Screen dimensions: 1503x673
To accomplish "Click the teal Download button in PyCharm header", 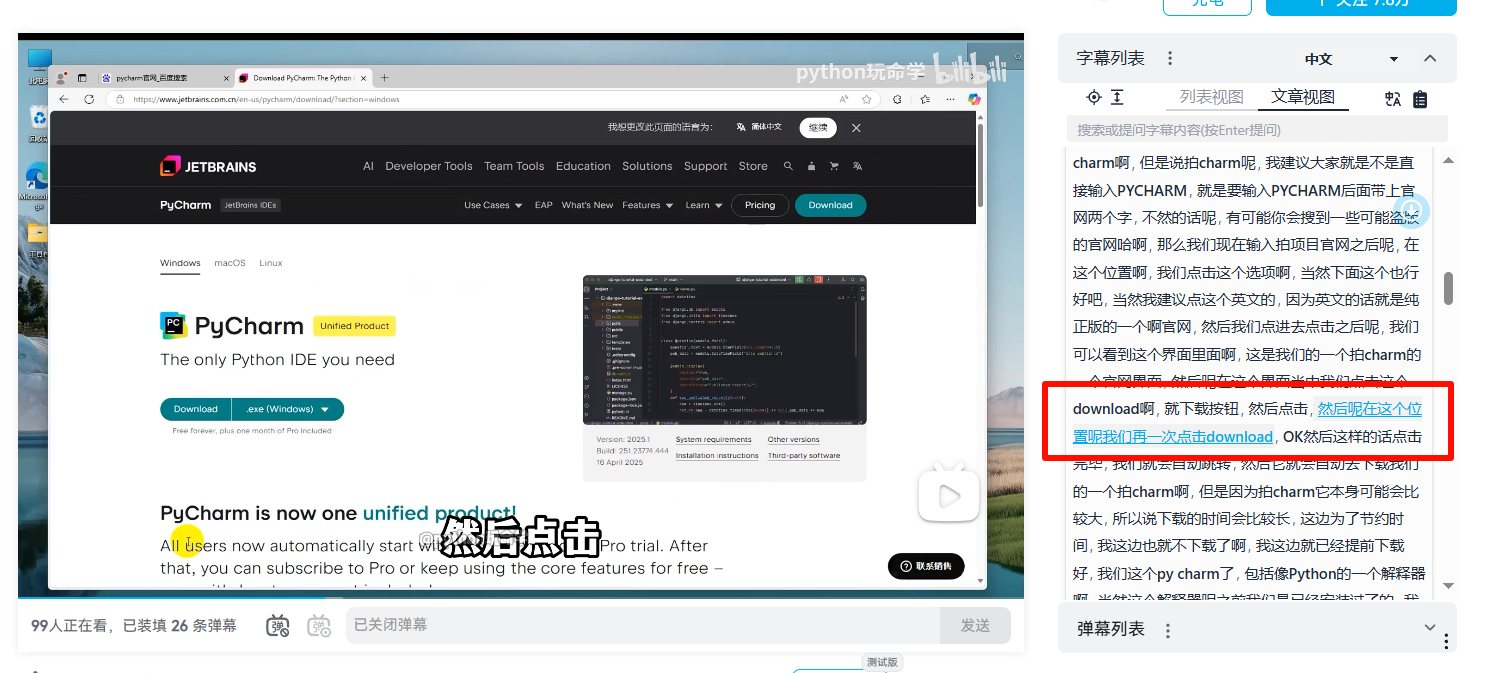I will [x=830, y=205].
